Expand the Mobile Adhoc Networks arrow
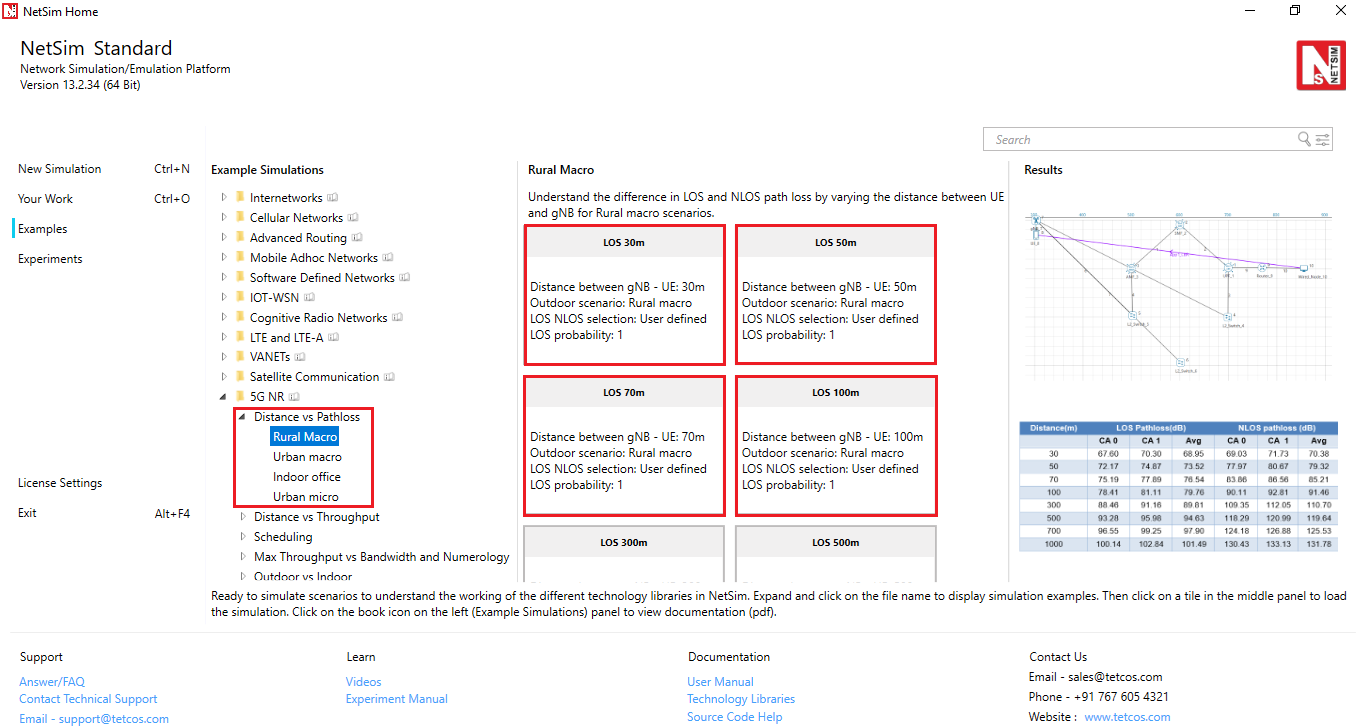 click(224, 258)
